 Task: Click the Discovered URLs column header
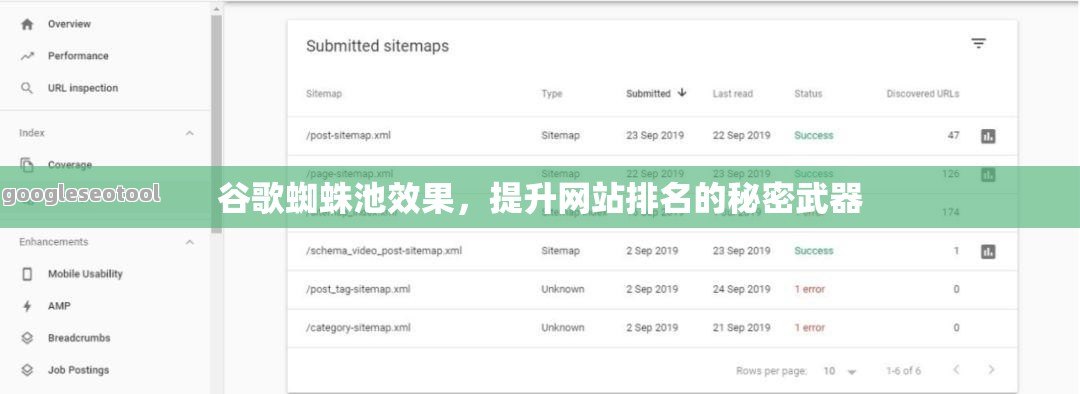pyautogui.click(x=923, y=94)
